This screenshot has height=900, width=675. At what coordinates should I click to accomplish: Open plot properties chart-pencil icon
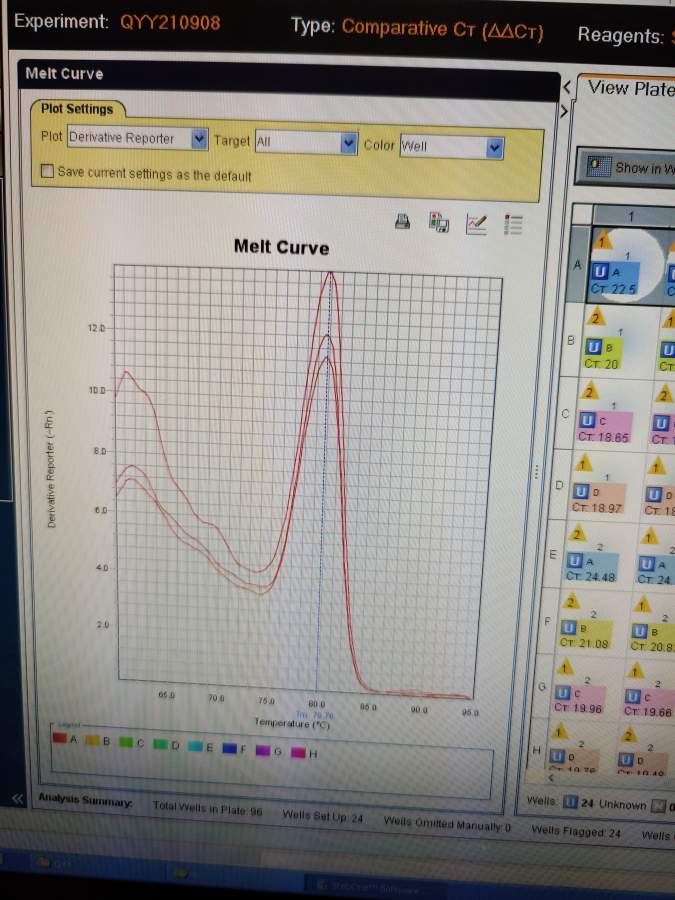(x=476, y=224)
